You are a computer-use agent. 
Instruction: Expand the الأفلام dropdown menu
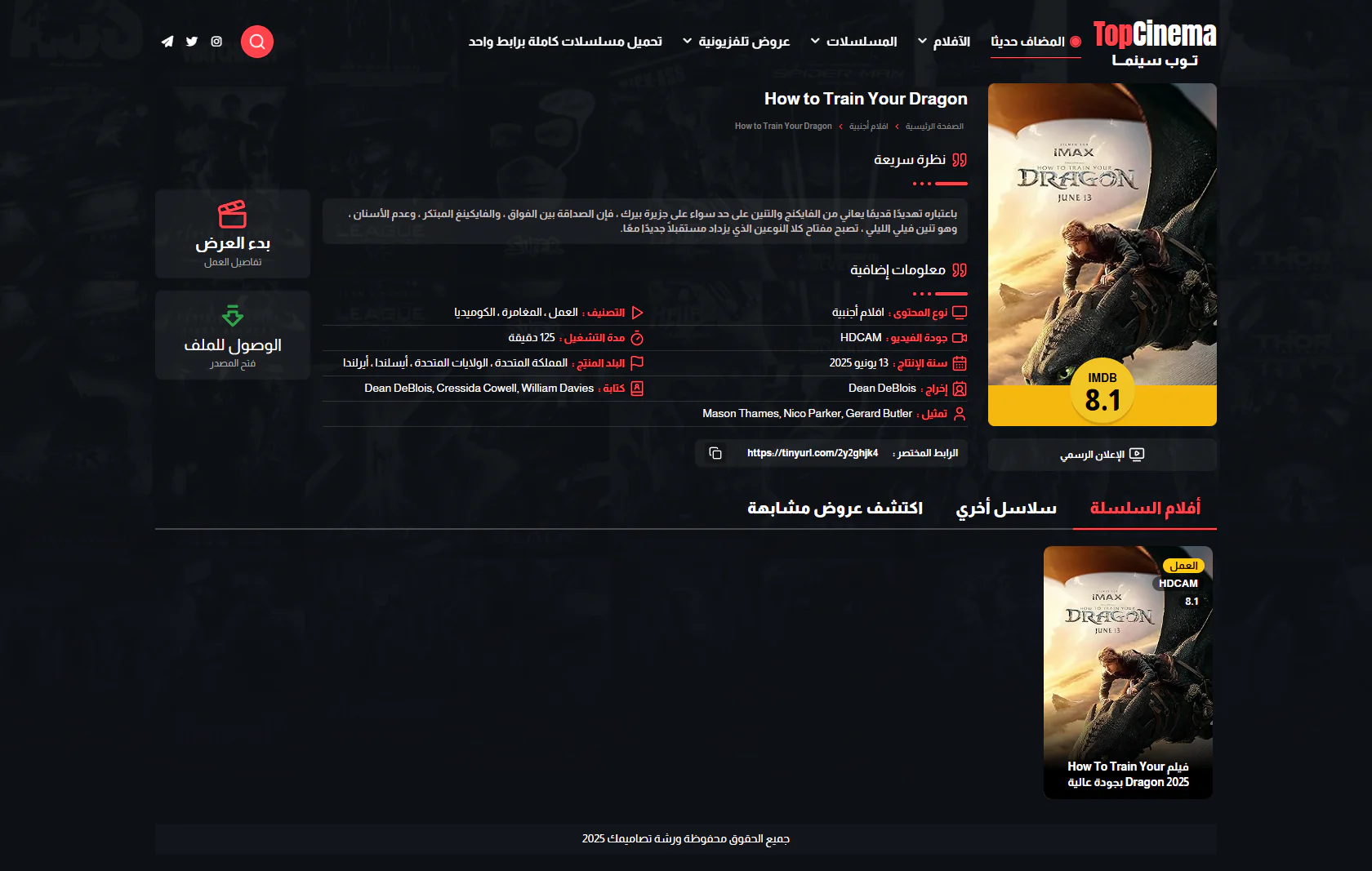point(944,42)
